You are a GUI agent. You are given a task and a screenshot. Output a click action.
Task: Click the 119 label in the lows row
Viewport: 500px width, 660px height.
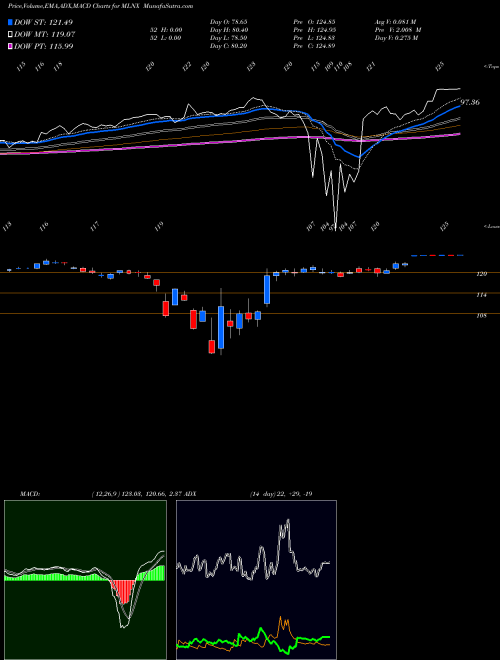(x=159, y=226)
